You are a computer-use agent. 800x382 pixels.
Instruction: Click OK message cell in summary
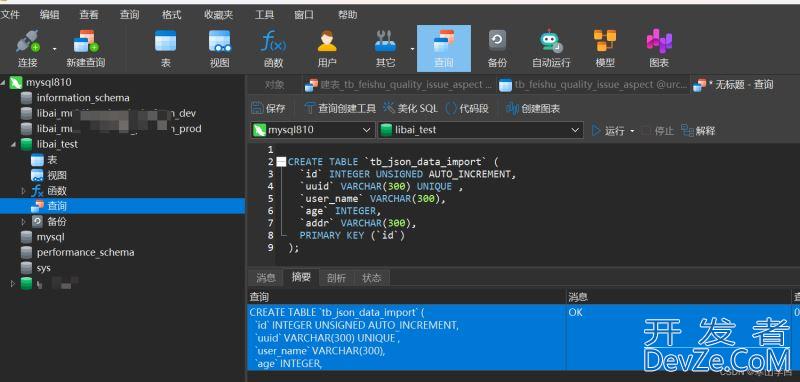[x=678, y=337]
